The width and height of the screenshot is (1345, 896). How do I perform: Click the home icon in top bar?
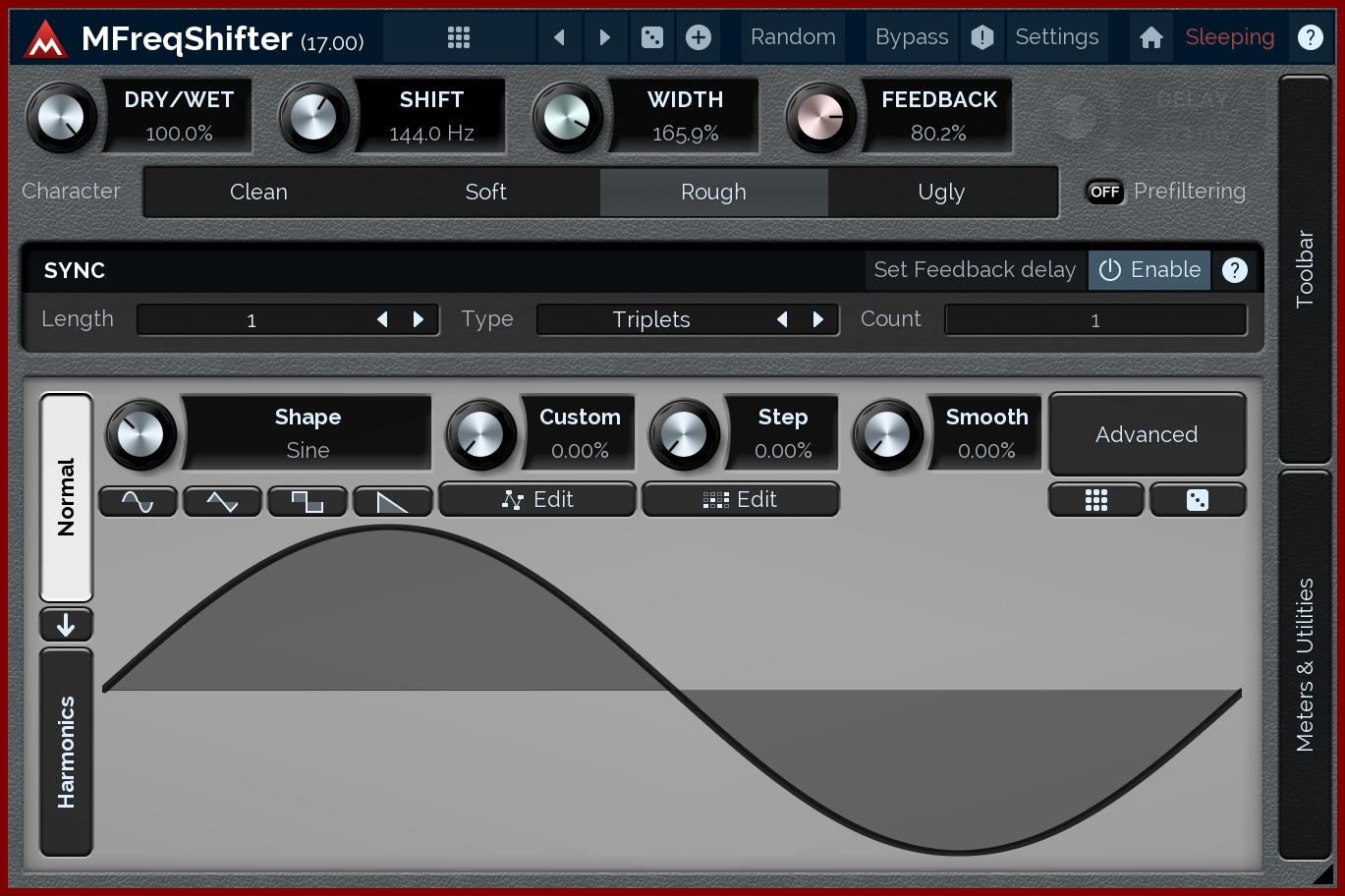[x=1150, y=37]
